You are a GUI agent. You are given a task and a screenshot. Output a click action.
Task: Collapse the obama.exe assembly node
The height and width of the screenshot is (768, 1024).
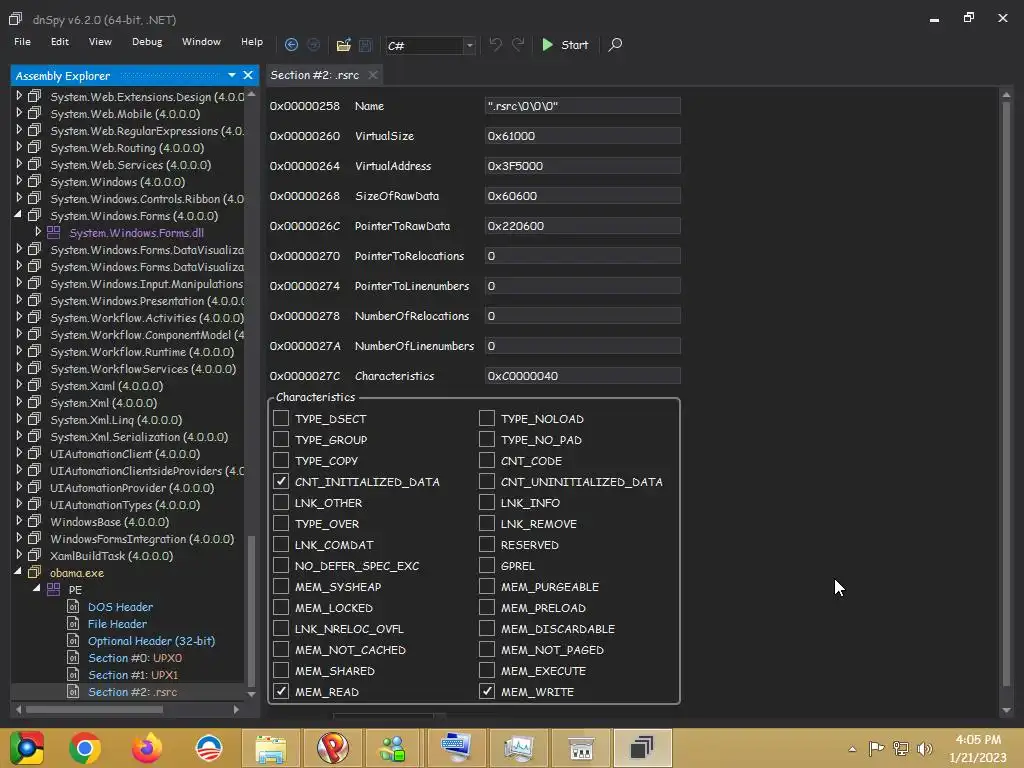tap(18, 572)
